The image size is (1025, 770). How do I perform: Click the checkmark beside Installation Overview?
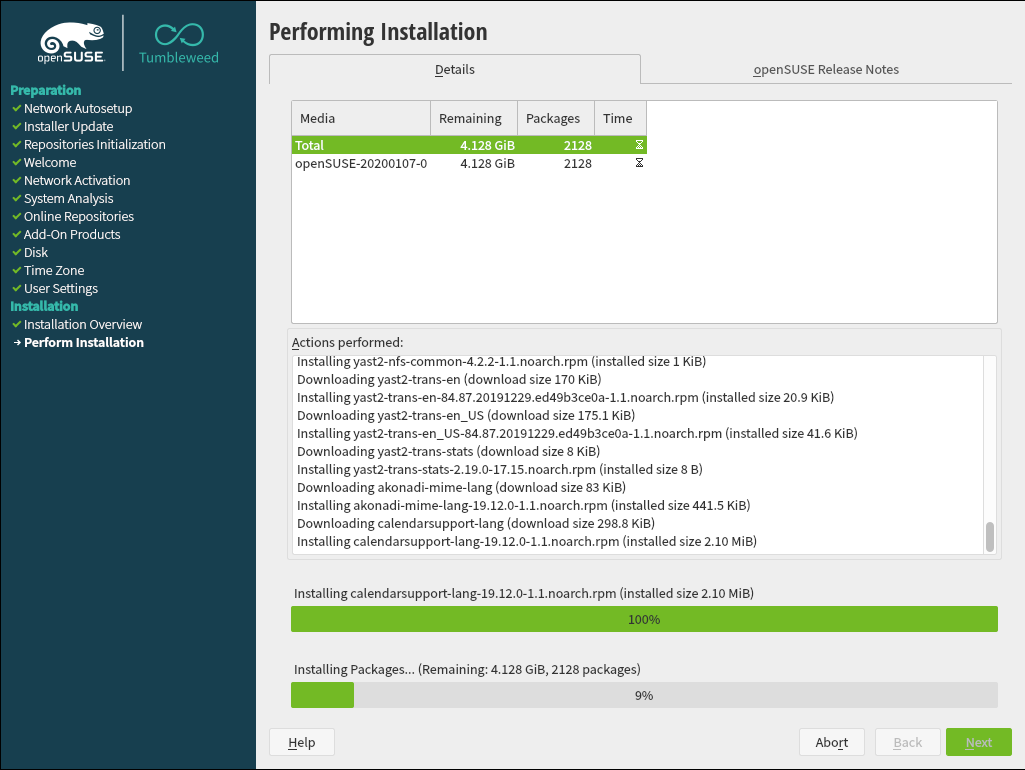point(16,325)
